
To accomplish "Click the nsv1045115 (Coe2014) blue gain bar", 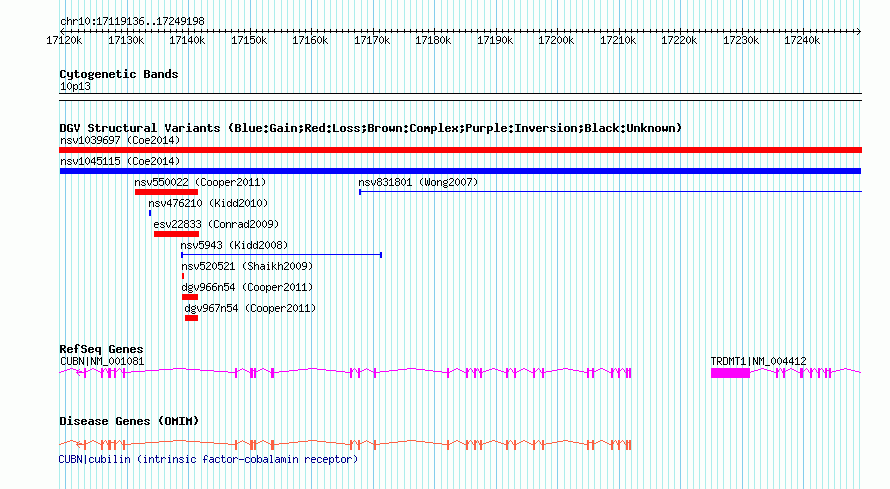I will (x=460, y=171).
